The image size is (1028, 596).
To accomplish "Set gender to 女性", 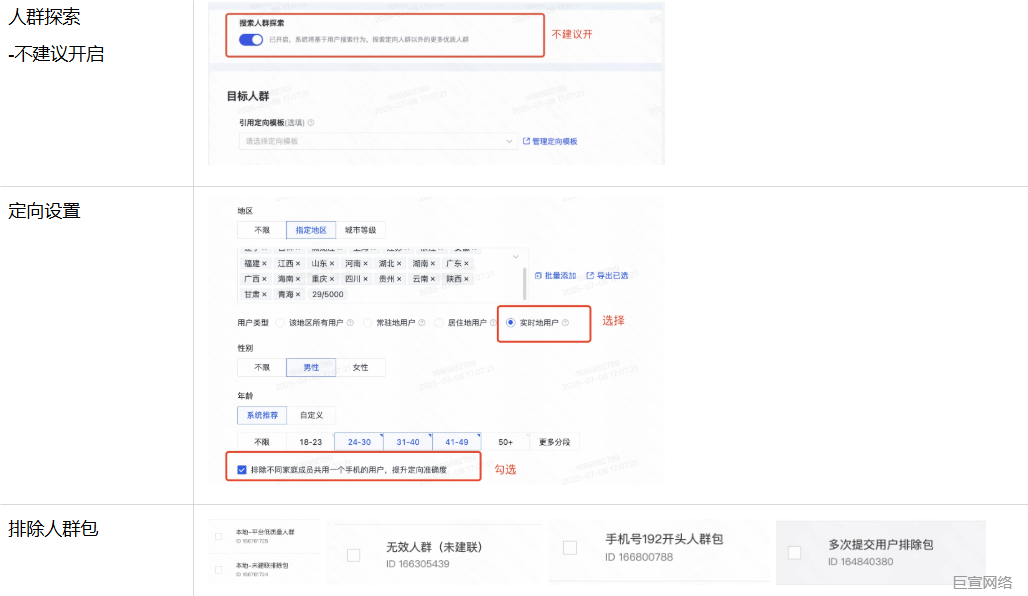I will coord(361,367).
